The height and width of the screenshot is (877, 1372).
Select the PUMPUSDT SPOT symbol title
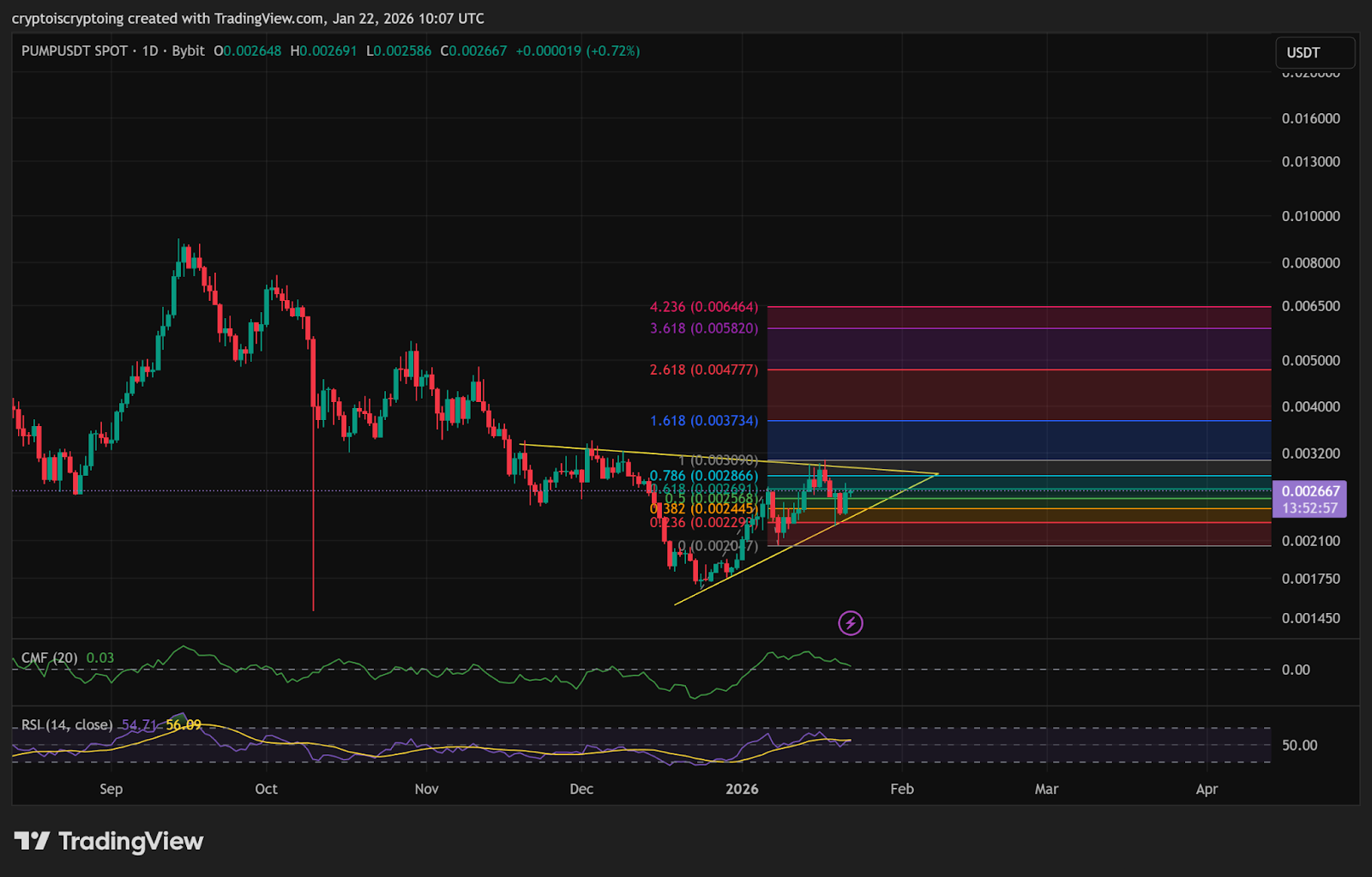(75, 51)
